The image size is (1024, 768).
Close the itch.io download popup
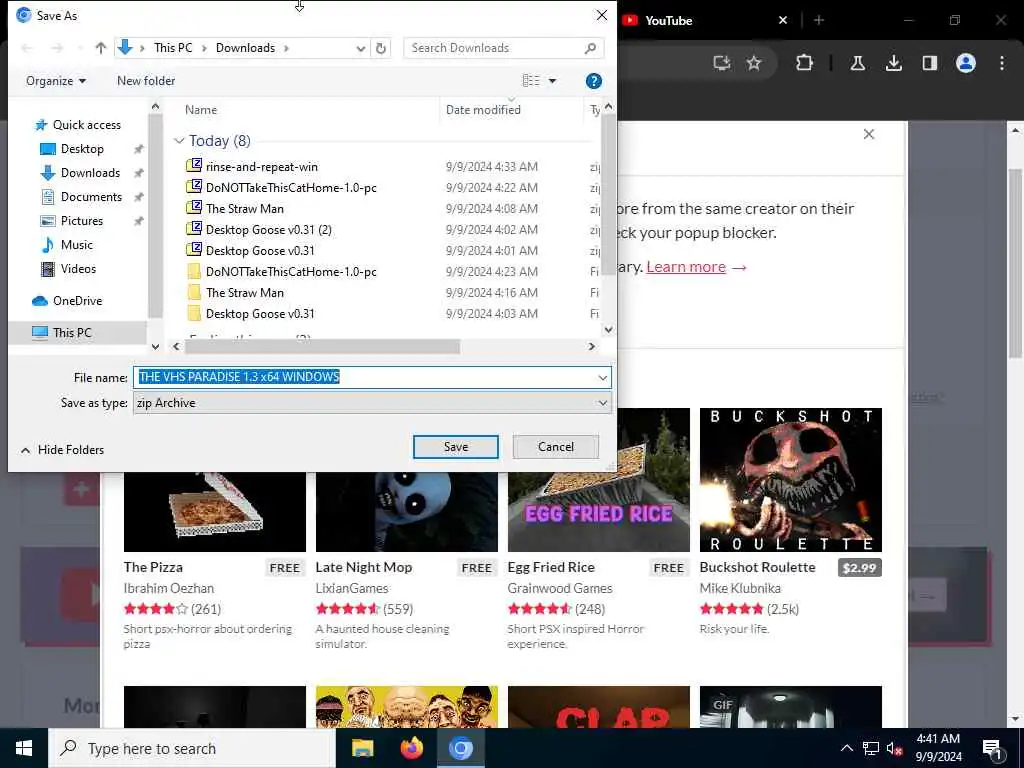click(x=869, y=134)
